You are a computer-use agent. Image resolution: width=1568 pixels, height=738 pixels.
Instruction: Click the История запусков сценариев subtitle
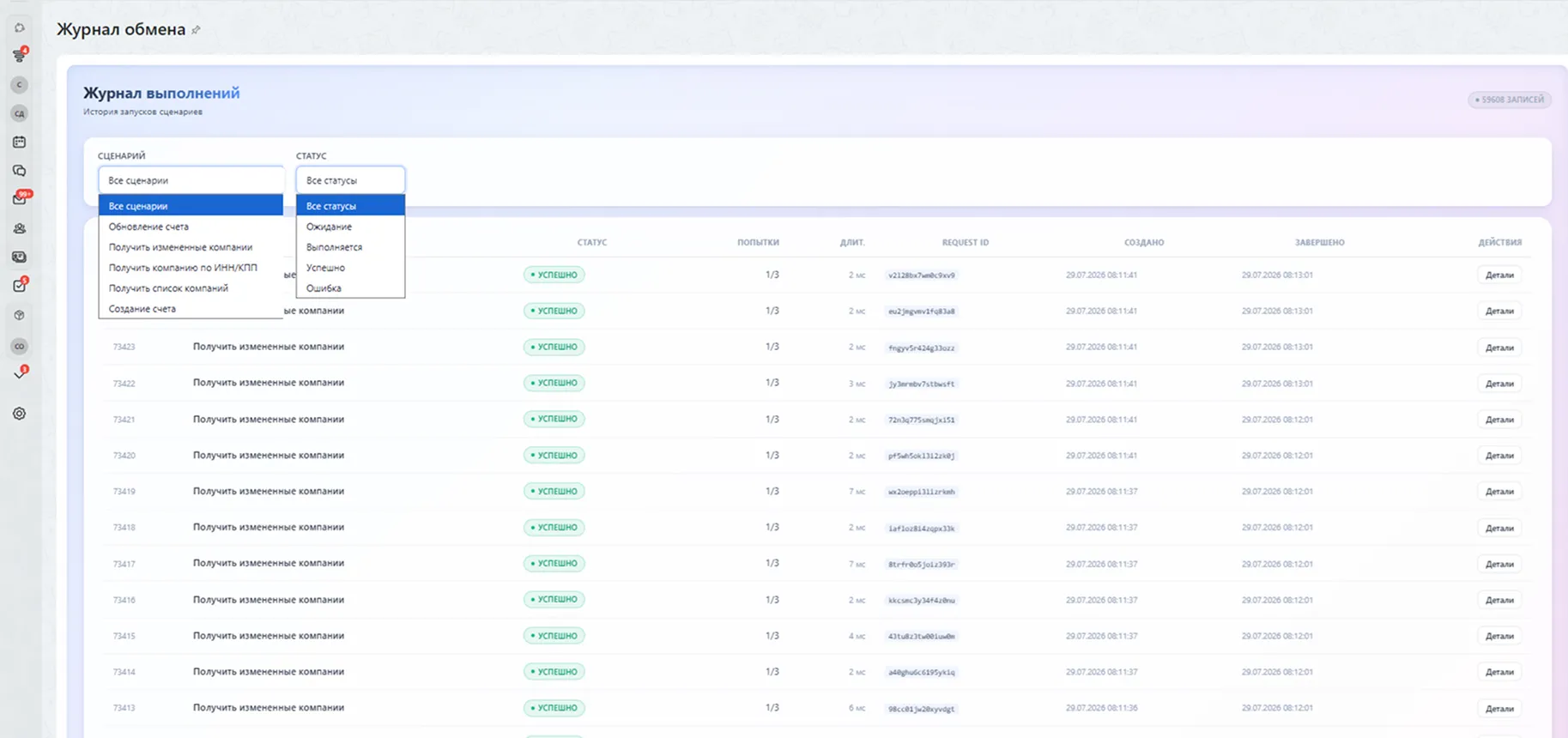142,112
